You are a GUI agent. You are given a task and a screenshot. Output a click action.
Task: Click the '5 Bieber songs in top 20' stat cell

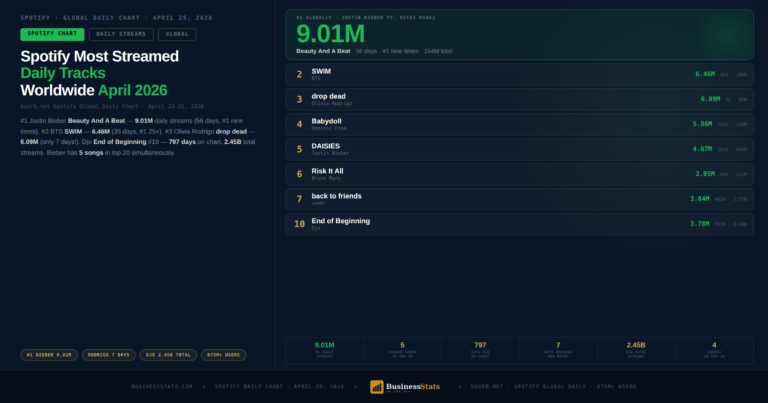(402, 350)
